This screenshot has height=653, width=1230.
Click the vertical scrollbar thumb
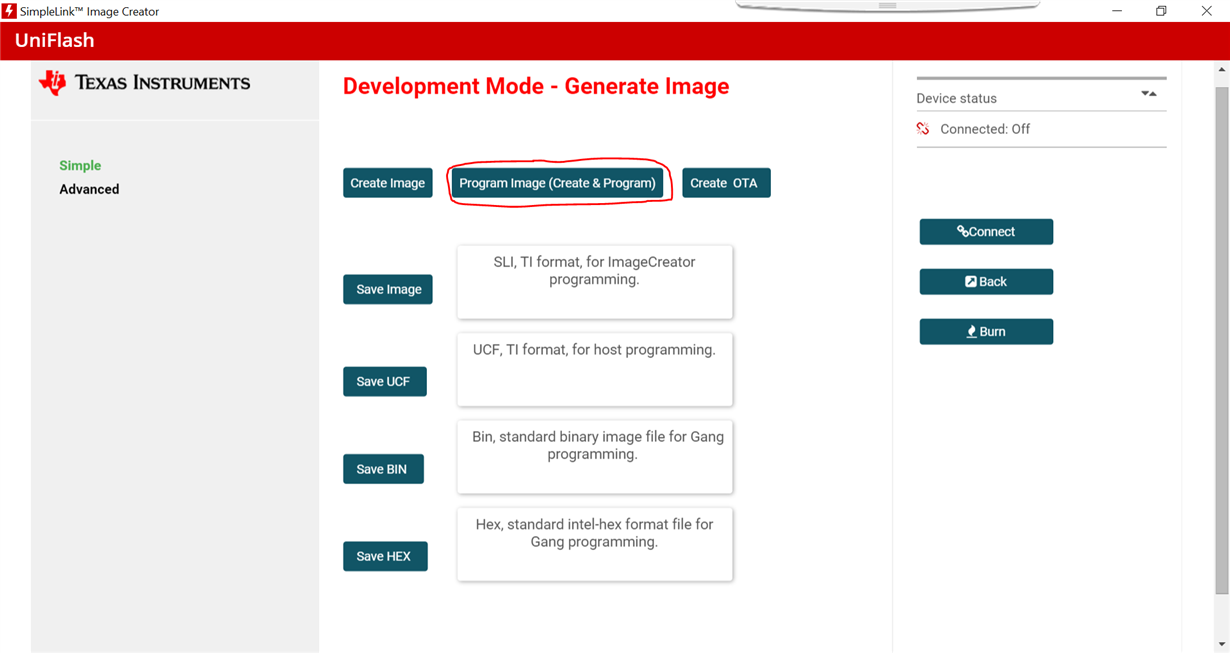click(x=1222, y=340)
